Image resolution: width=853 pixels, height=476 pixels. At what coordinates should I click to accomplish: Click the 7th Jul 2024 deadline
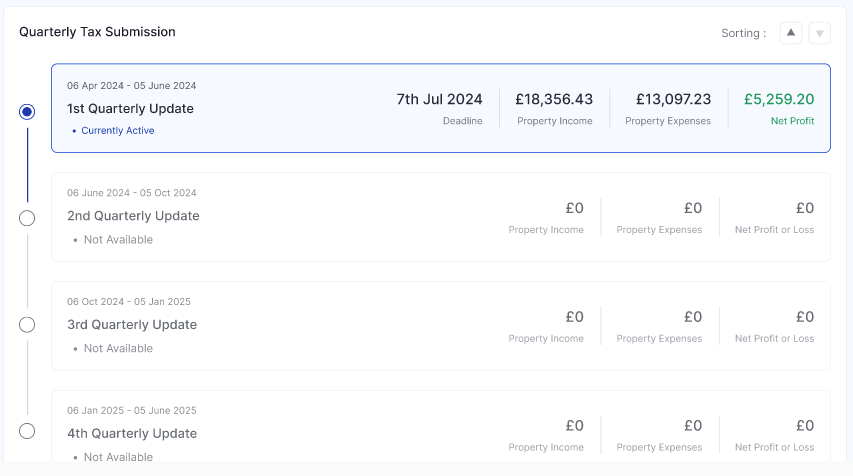[439, 99]
